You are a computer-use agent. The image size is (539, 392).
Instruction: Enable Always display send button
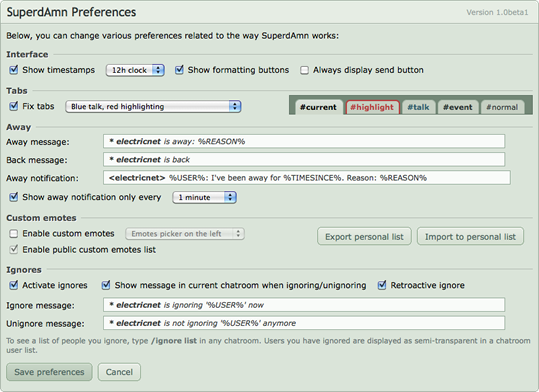(304, 70)
